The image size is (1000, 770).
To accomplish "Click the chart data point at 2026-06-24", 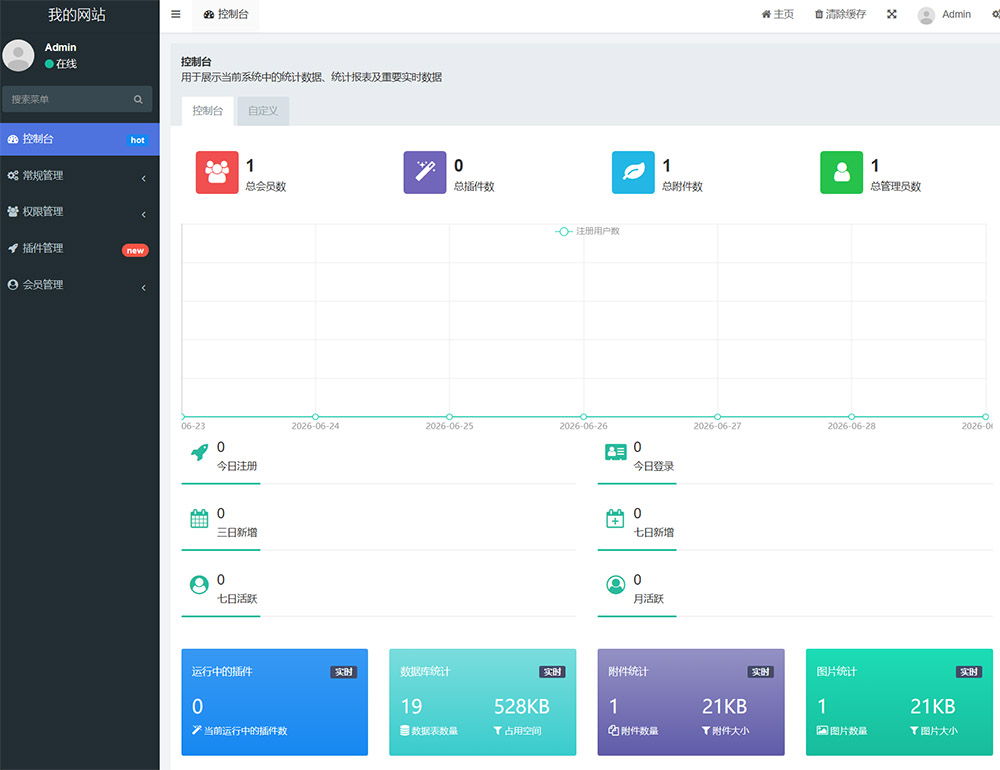I will pyautogui.click(x=316, y=417).
